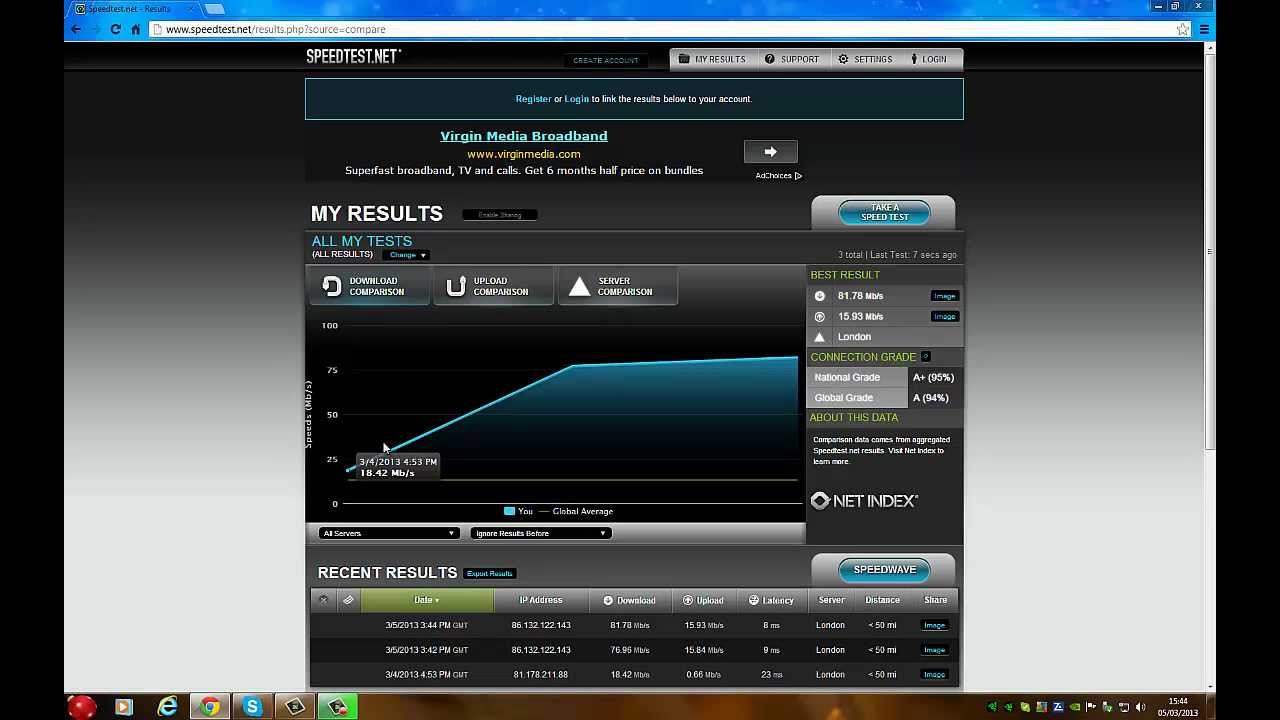Click the ad's arrow button
The height and width of the screenshot is (720, 1280).
coord(770,152)
